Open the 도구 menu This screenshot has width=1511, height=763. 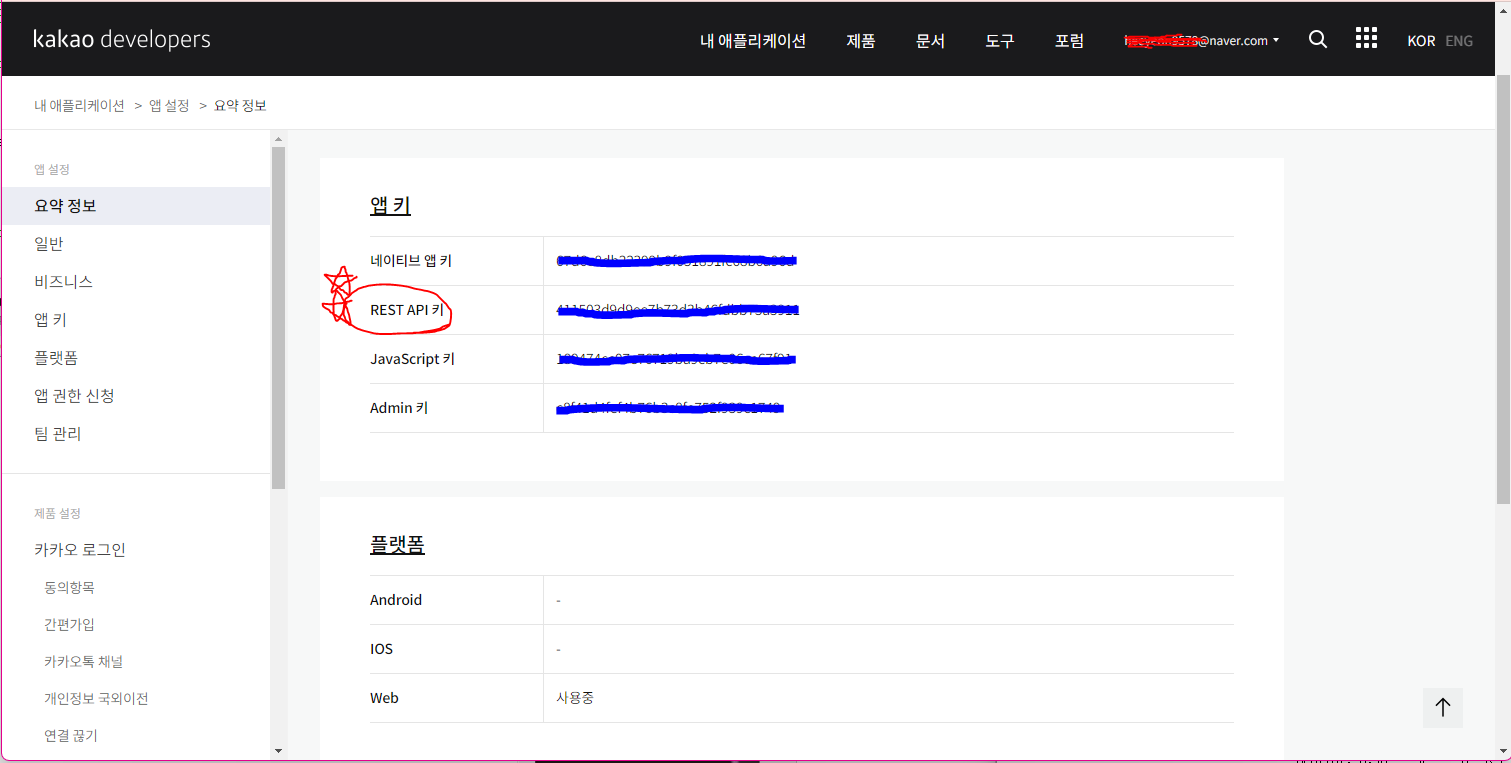(x=1000, y=41)
